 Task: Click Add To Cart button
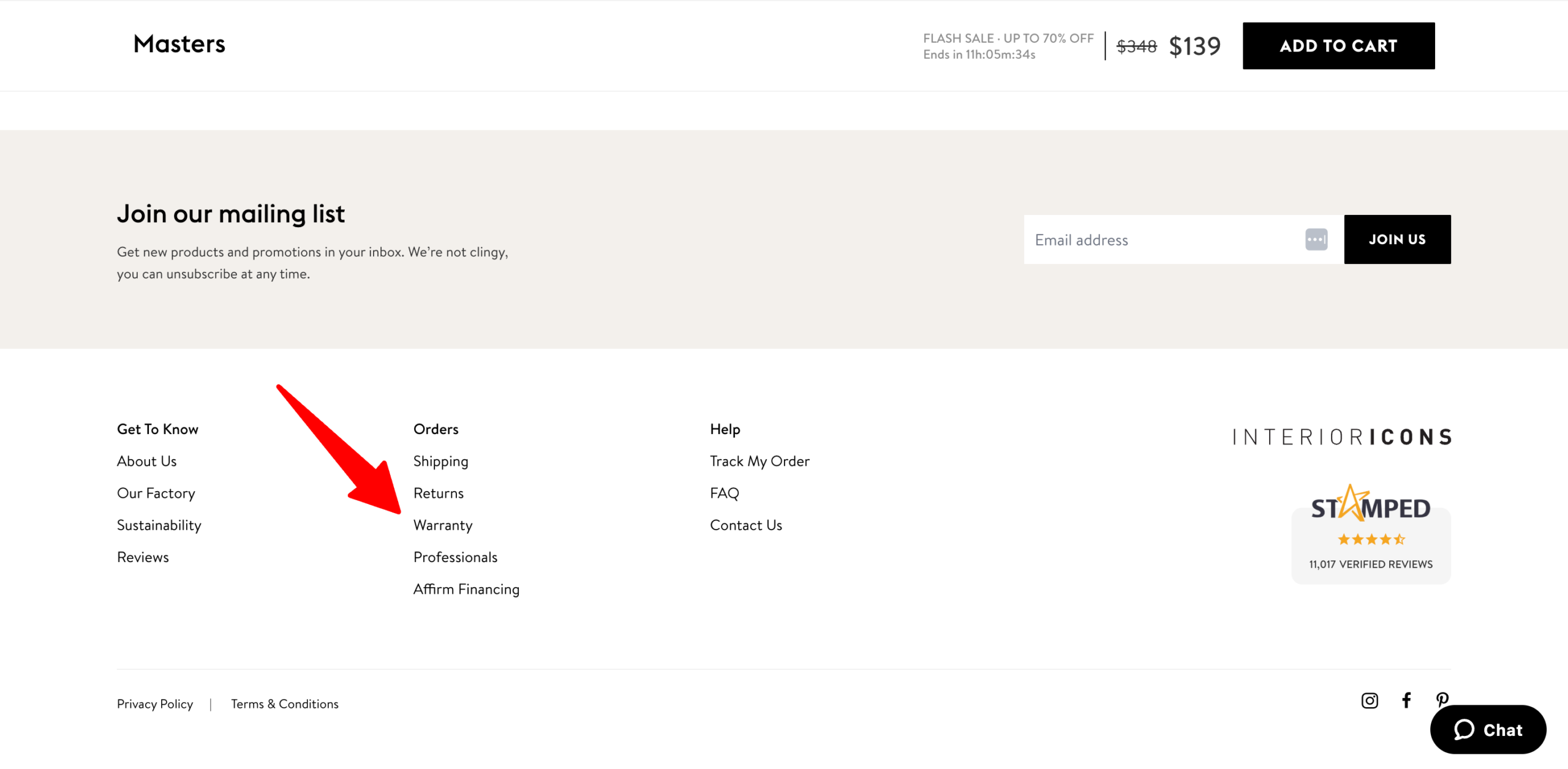pos(1338,46)
